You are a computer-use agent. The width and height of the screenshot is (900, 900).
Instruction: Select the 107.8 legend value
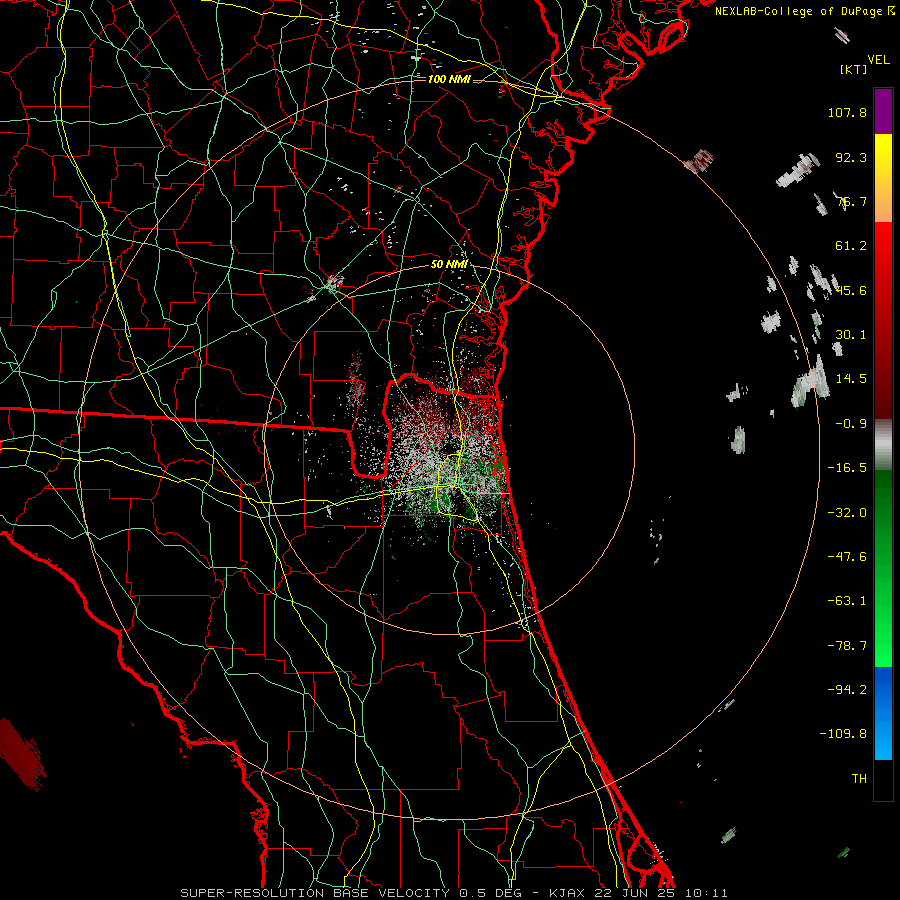click(847, 112)
